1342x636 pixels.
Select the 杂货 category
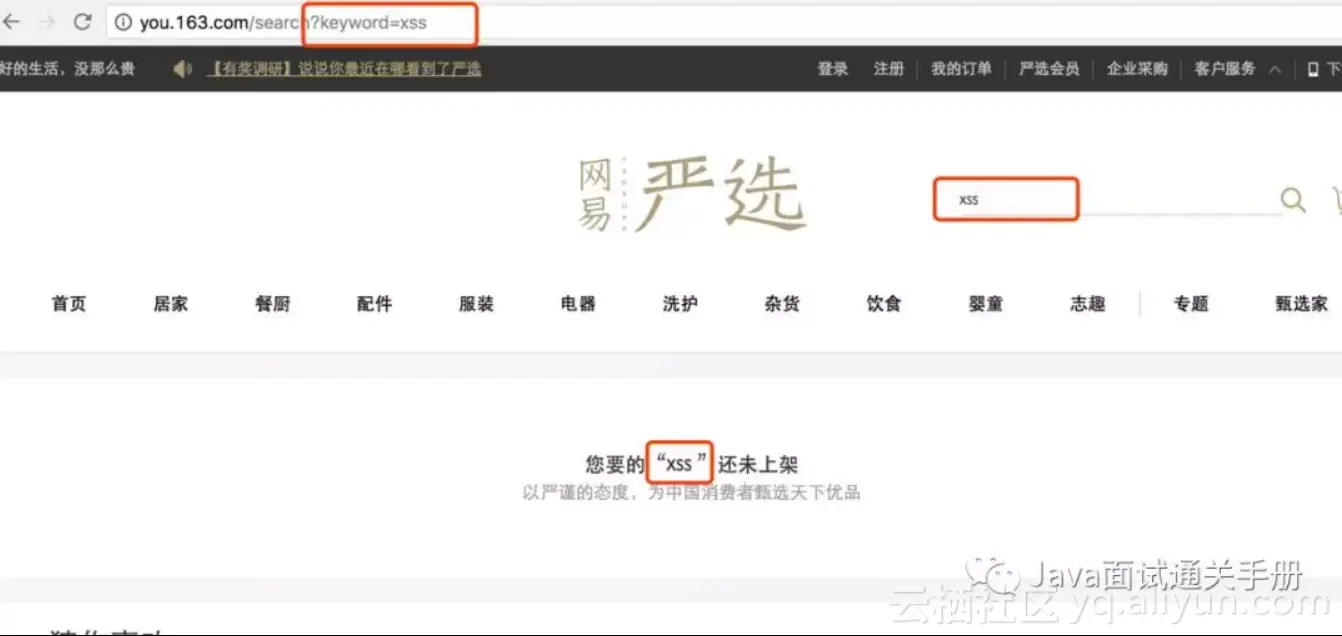click(x=782, y=304)
